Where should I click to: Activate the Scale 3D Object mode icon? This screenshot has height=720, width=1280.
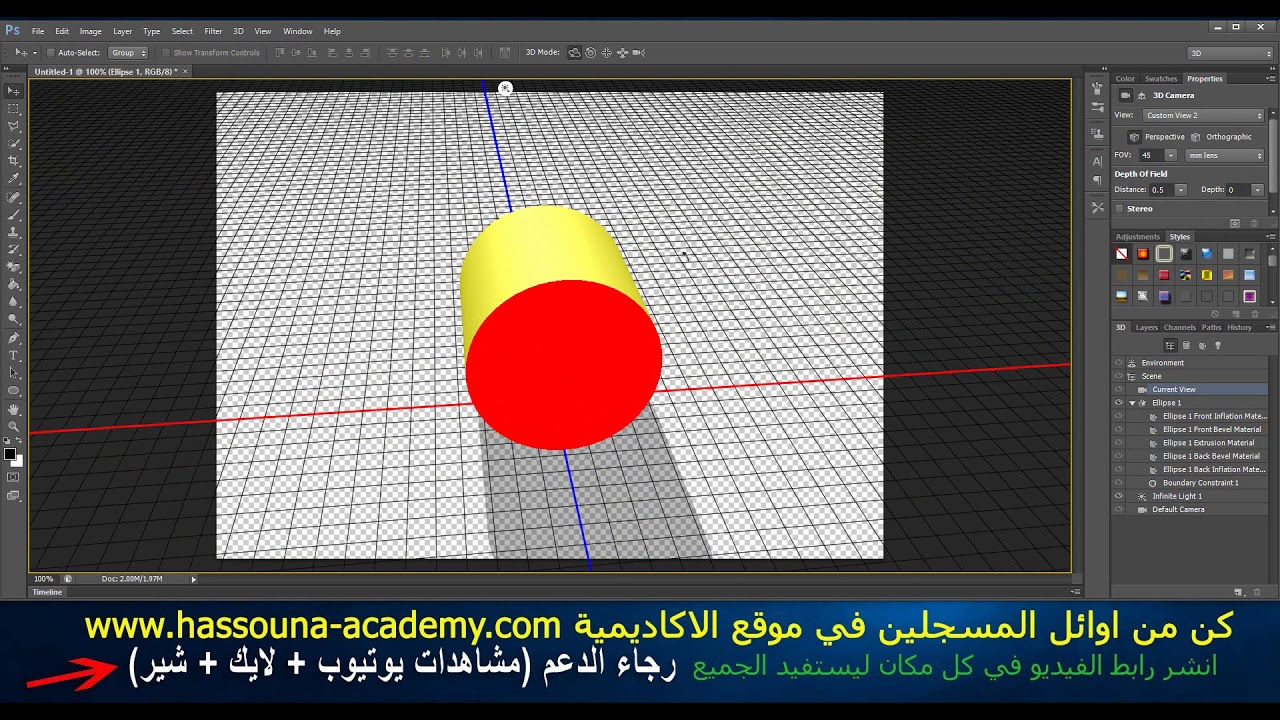coord(639,52)
